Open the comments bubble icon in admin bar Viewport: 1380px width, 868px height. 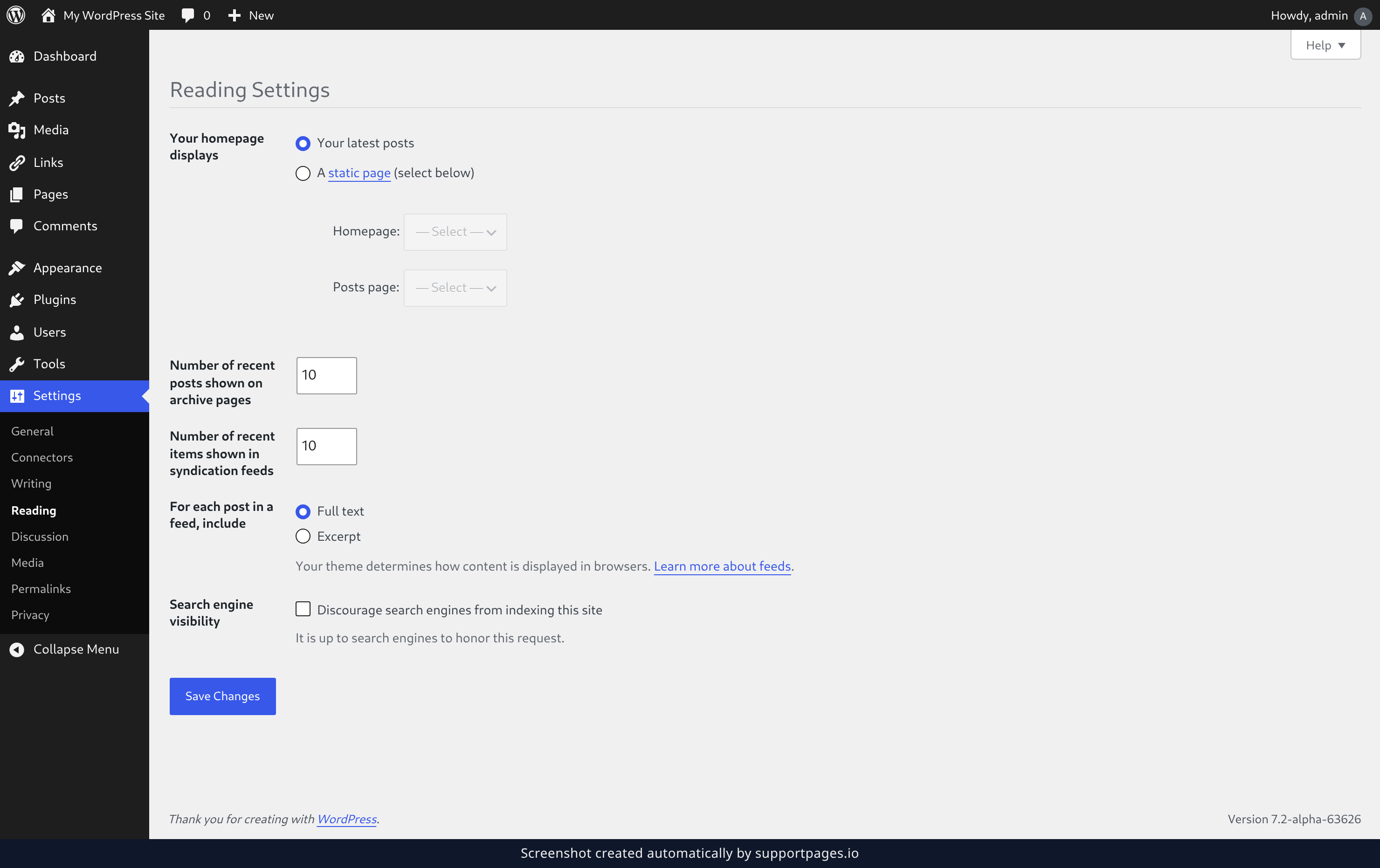pos(188,15)
